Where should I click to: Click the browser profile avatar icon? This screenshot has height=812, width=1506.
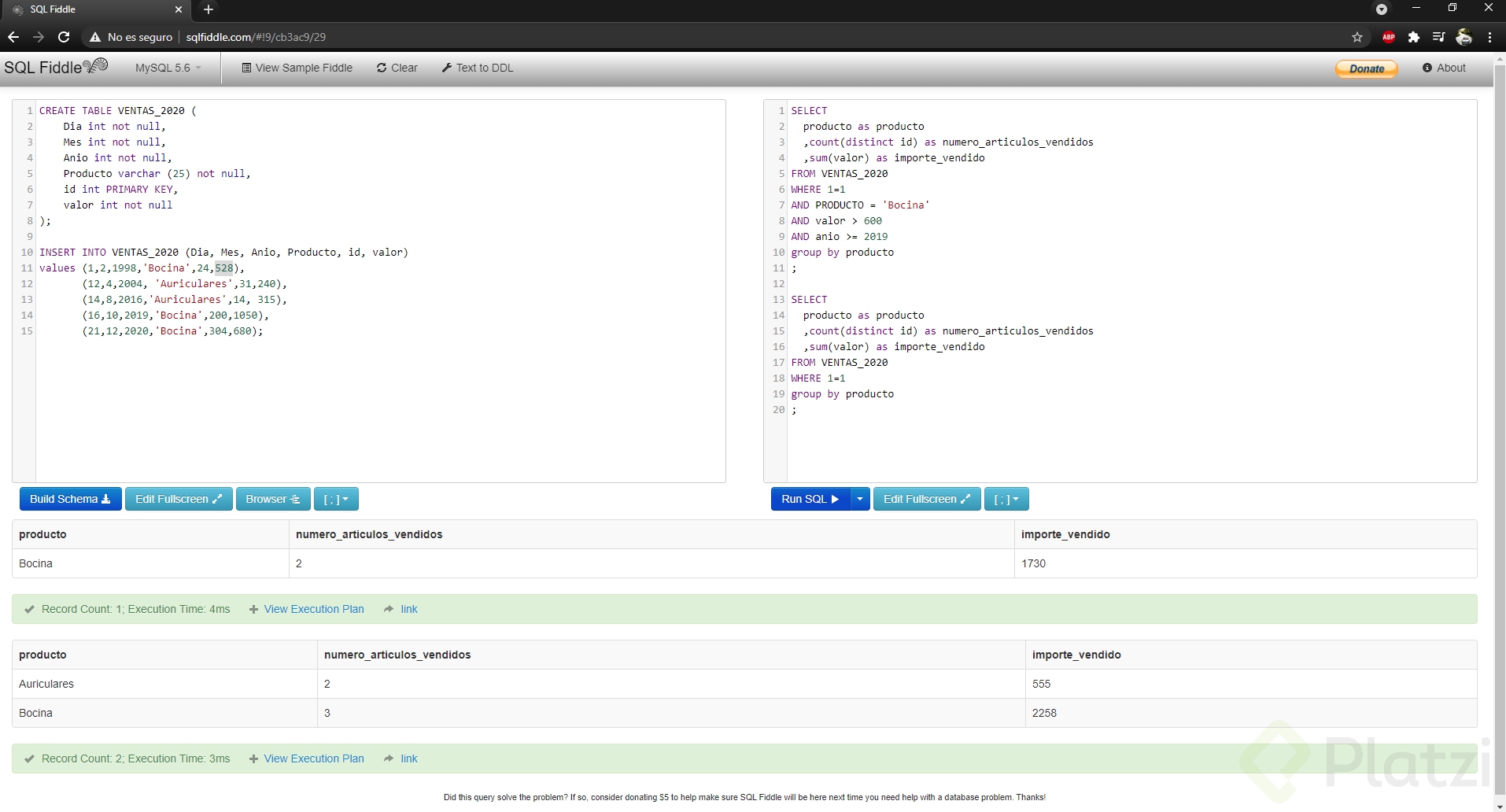(1464, 37)
